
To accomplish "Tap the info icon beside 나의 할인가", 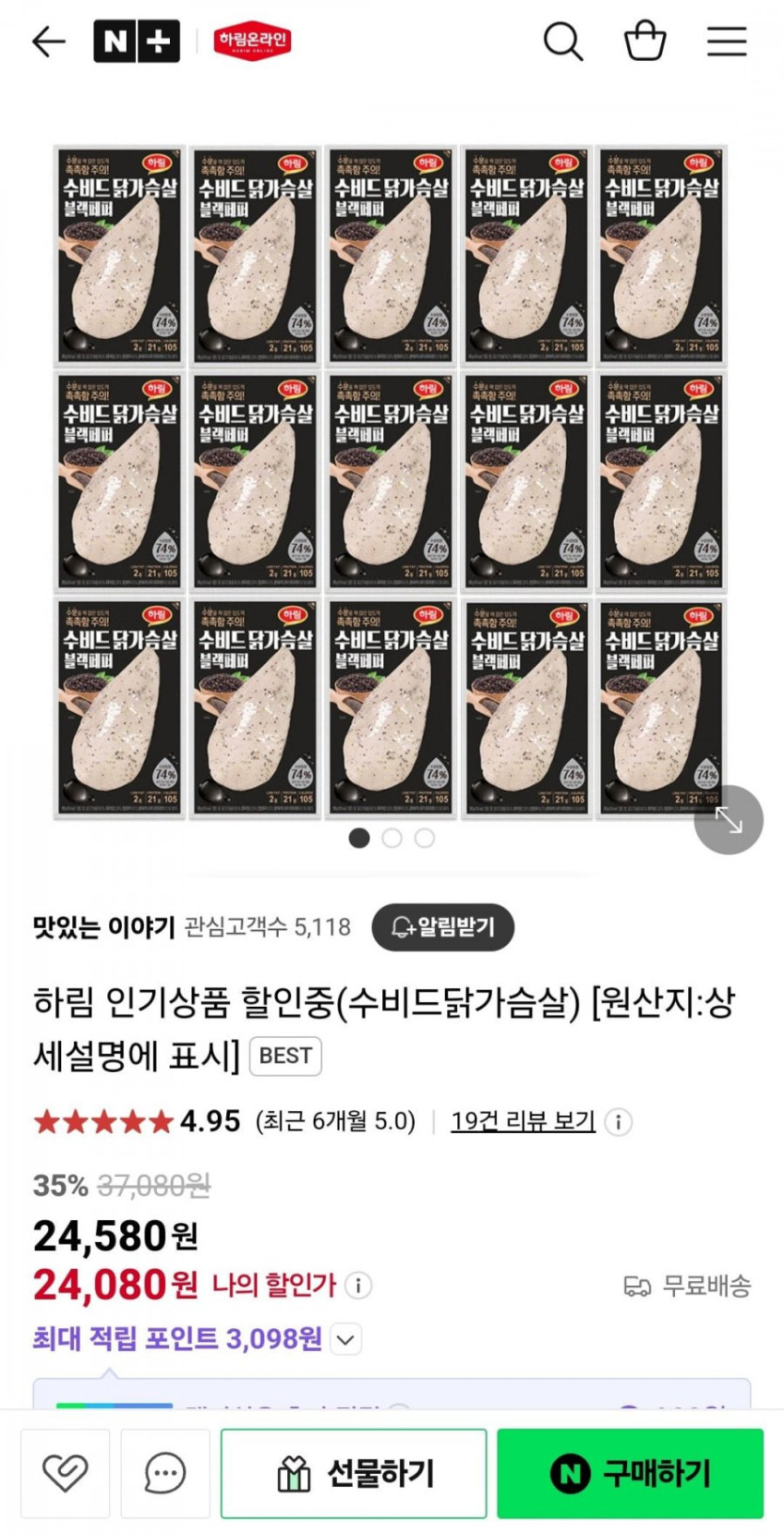I will (358, 1285).
